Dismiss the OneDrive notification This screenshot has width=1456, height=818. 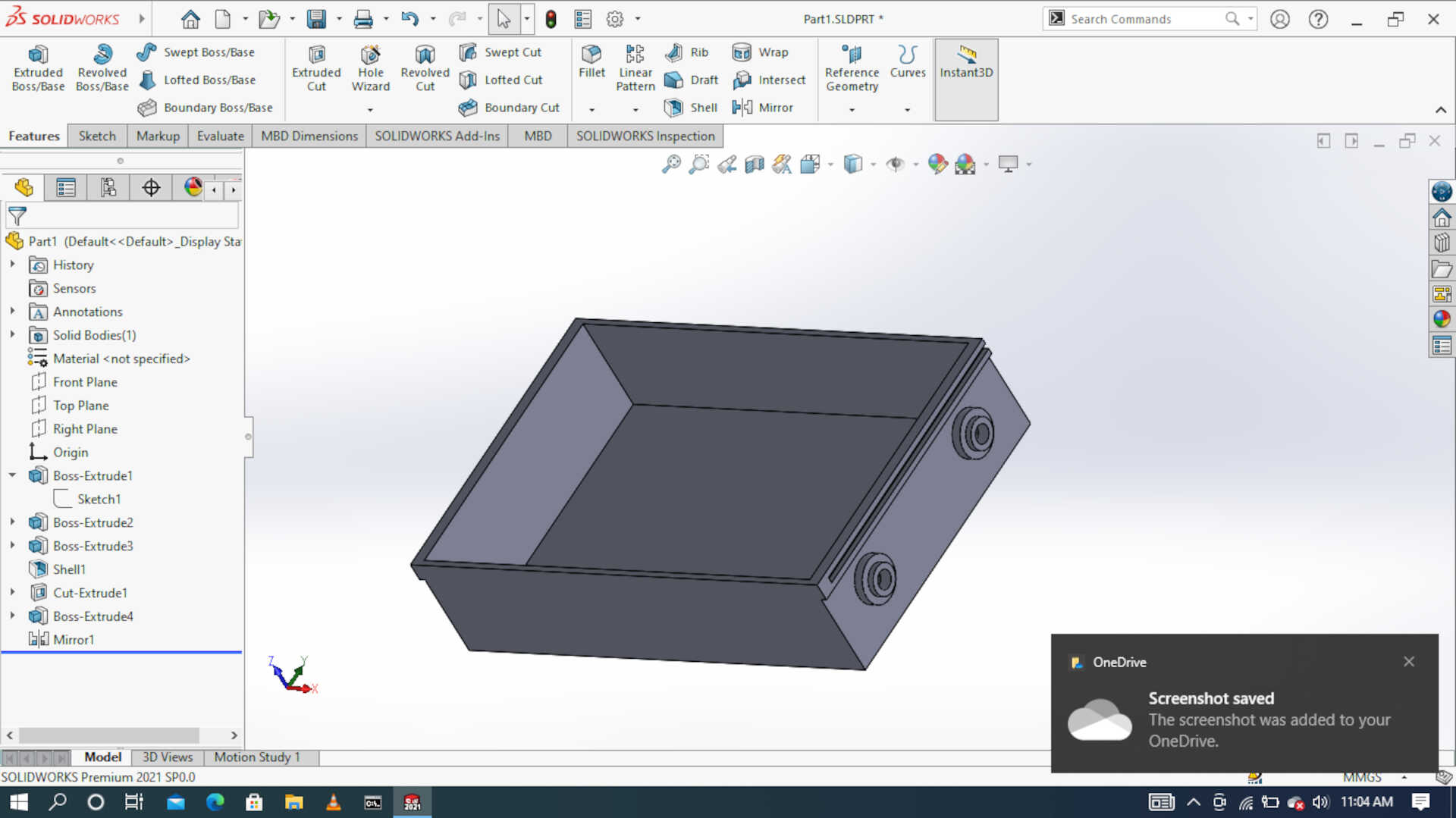coord(1409,661)
